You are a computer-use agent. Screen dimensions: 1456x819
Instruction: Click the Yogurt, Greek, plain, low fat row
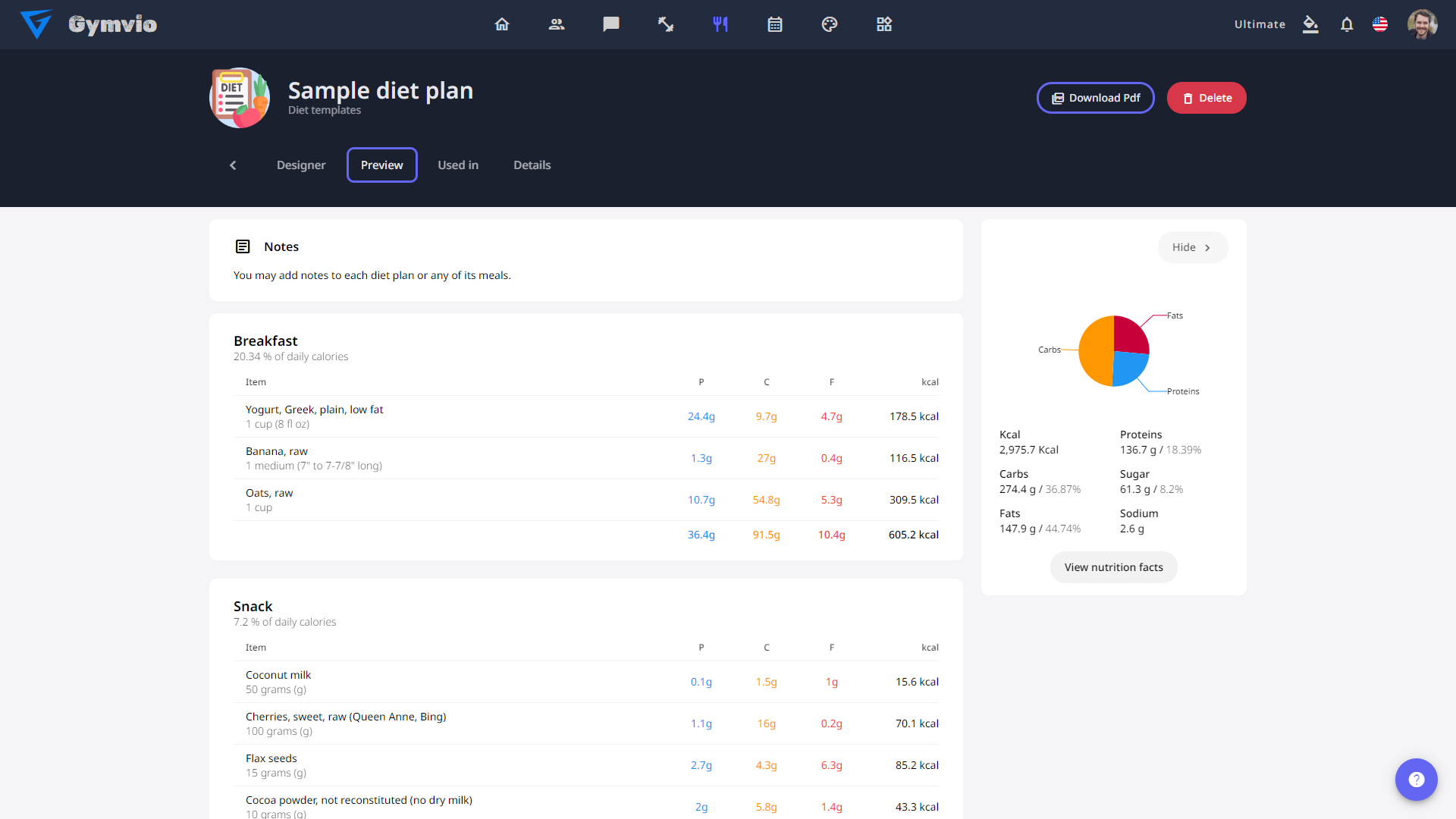tap(586, 416)
